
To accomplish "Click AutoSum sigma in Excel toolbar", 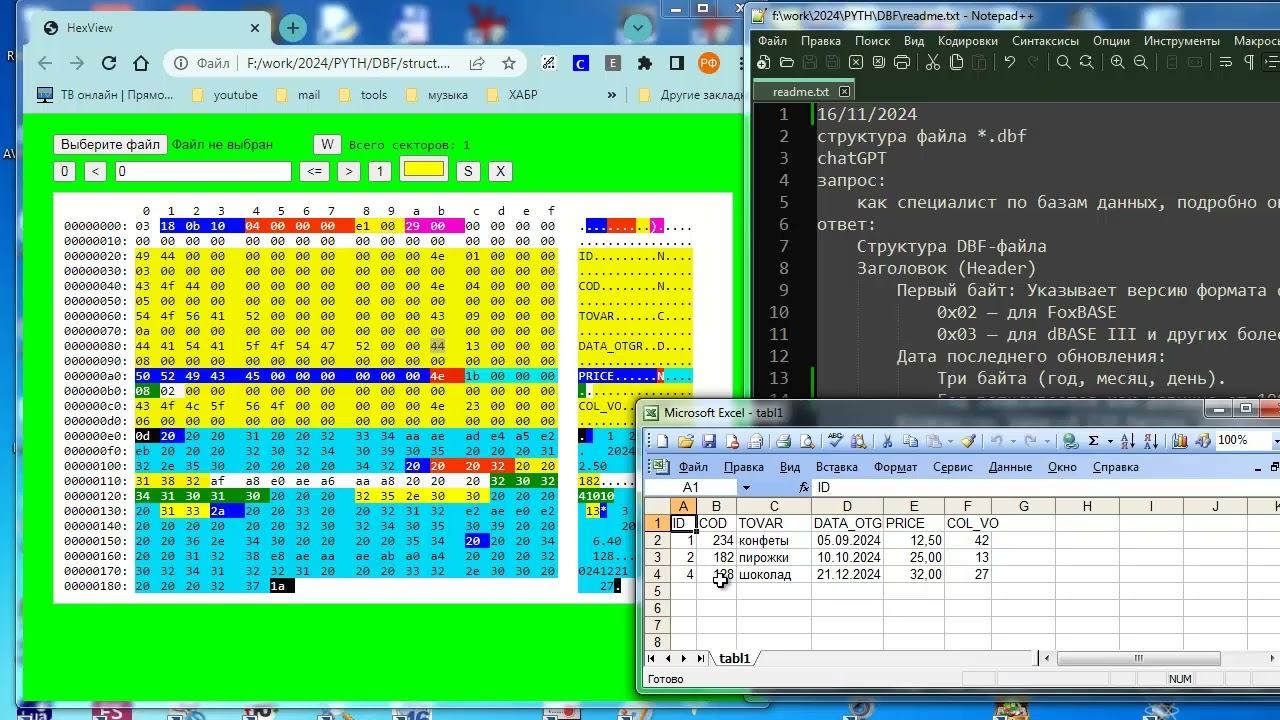I will [1093, 441].
